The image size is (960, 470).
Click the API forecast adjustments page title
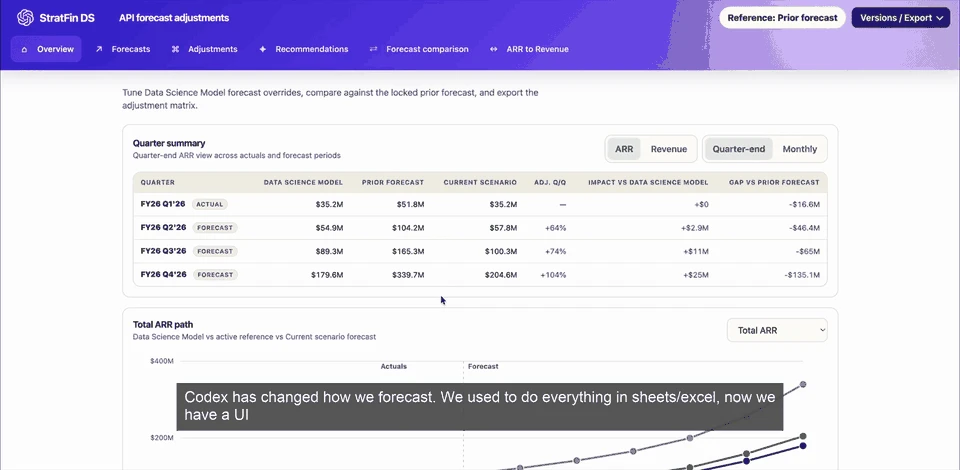point(174,18)
